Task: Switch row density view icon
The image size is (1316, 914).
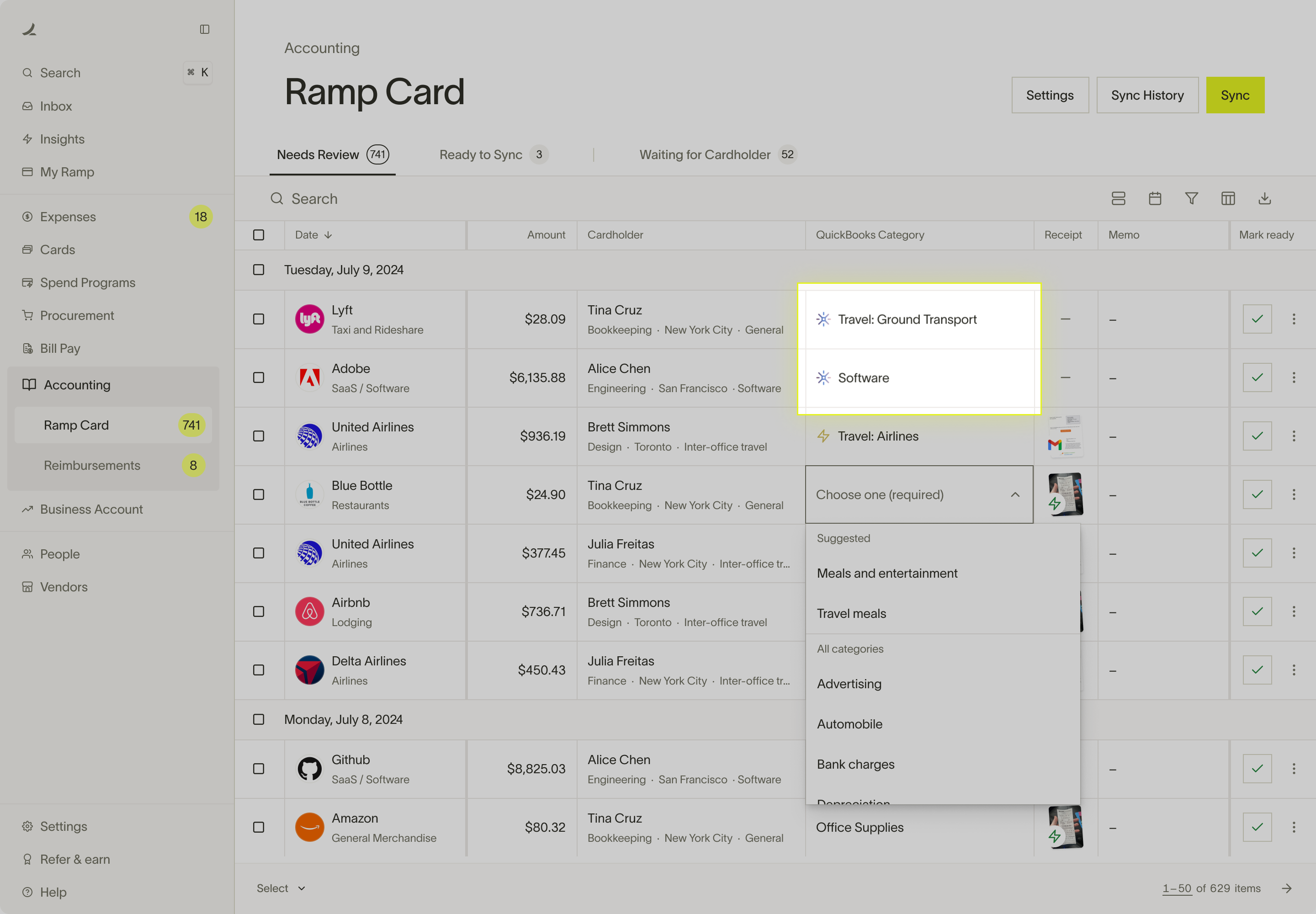Action: (x=1118, y=199)
